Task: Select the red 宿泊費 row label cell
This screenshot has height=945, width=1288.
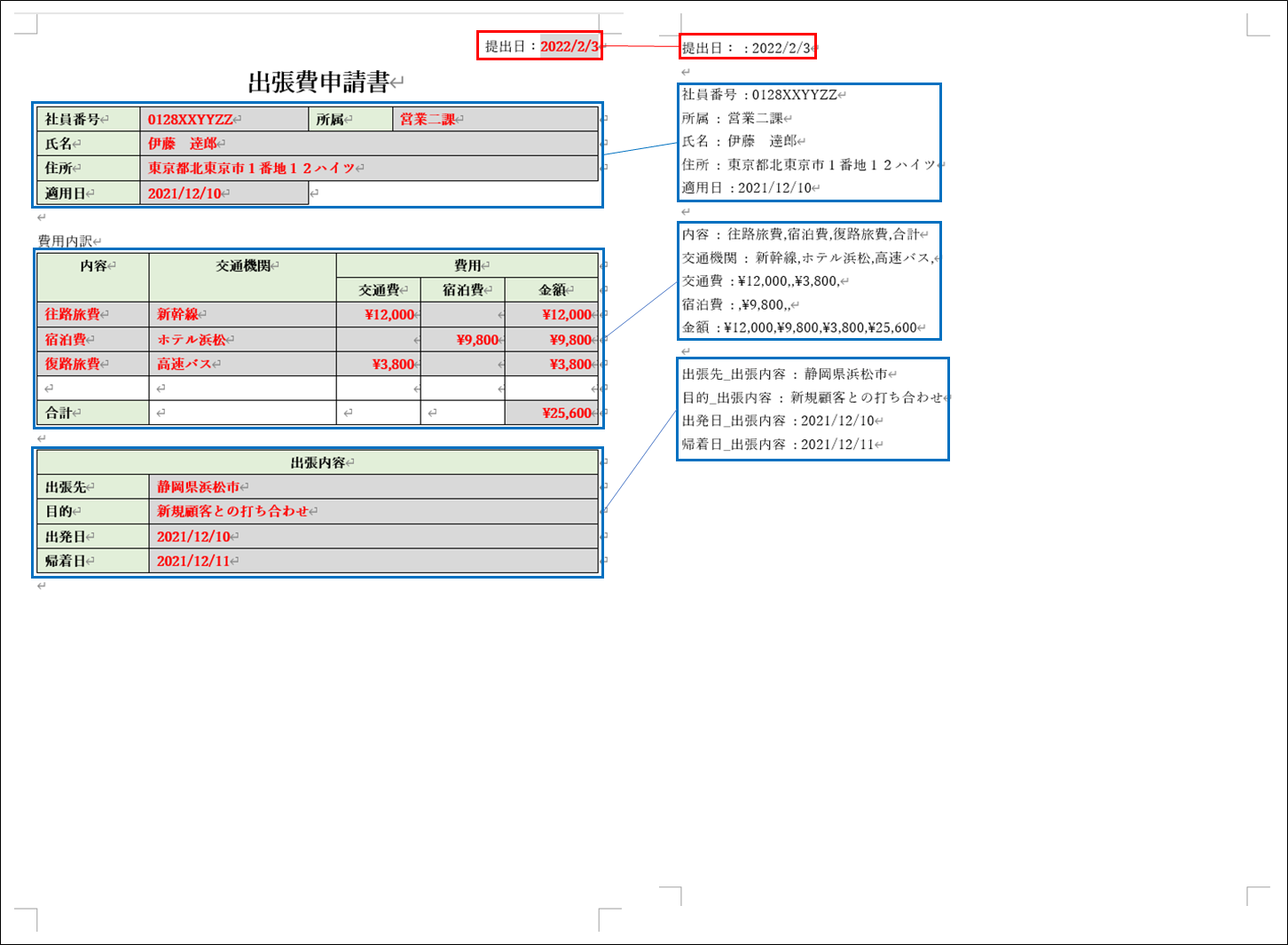Action: 93,339
